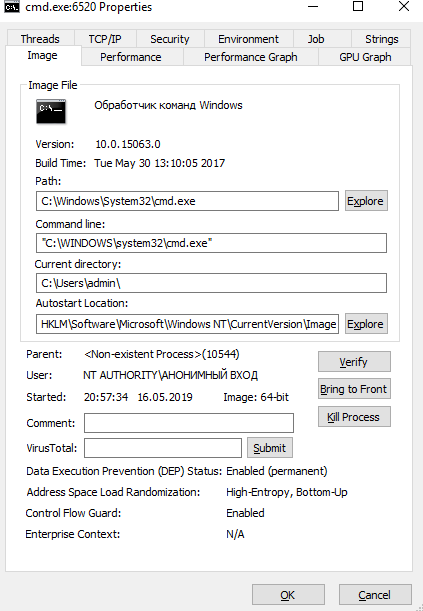Submit the image to VirusTotal
The image size is (423, 611).
click(x=270, y=448)
